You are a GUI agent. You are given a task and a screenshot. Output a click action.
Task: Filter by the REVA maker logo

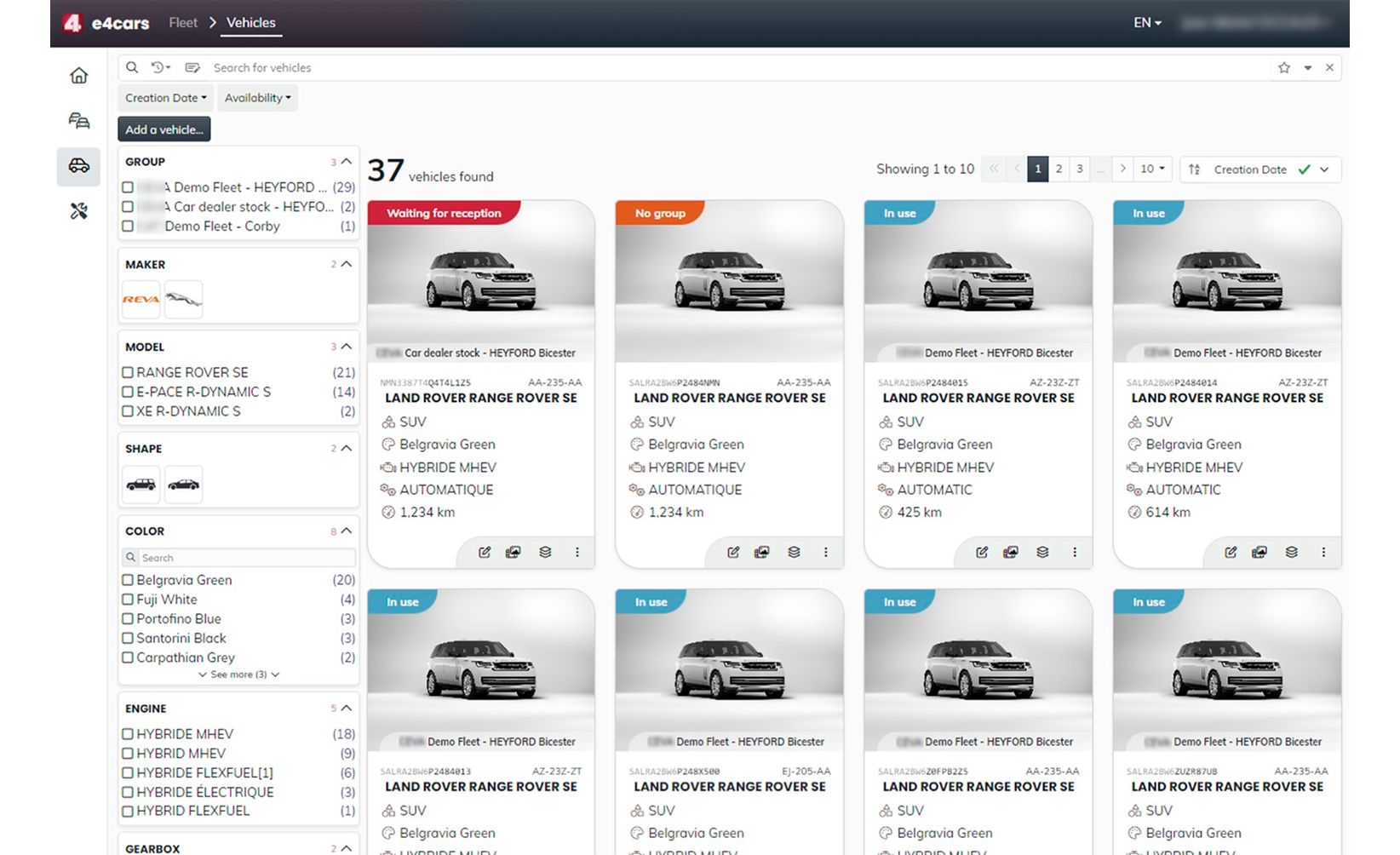(141, 299)
